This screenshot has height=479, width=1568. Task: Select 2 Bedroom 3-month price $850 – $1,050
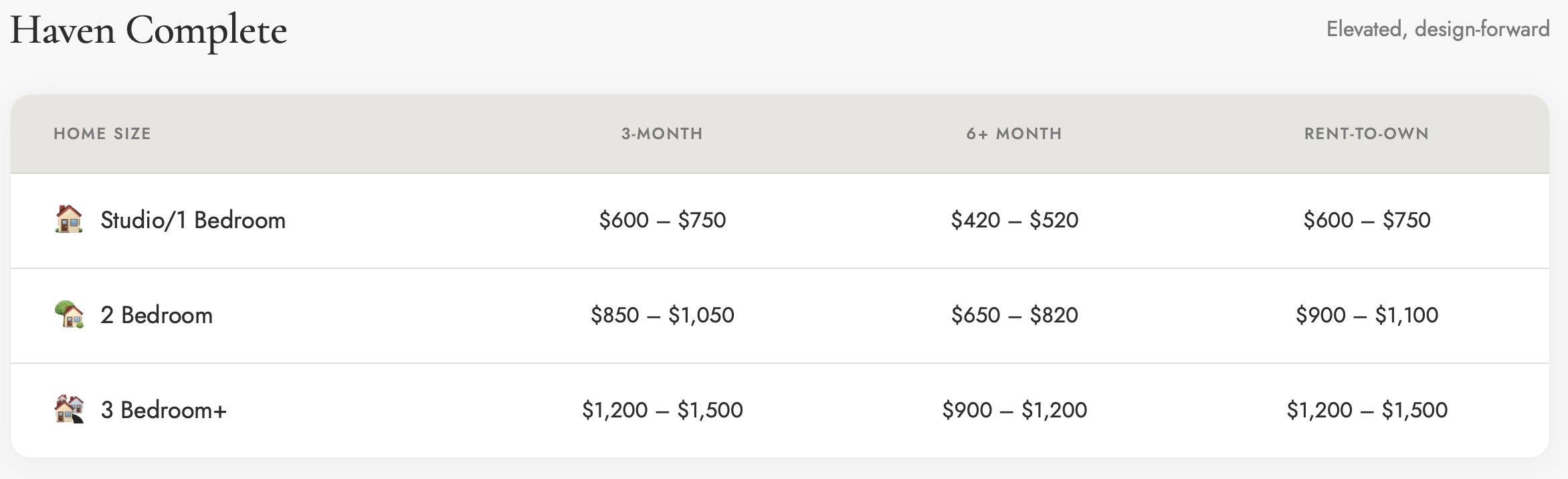662,315
